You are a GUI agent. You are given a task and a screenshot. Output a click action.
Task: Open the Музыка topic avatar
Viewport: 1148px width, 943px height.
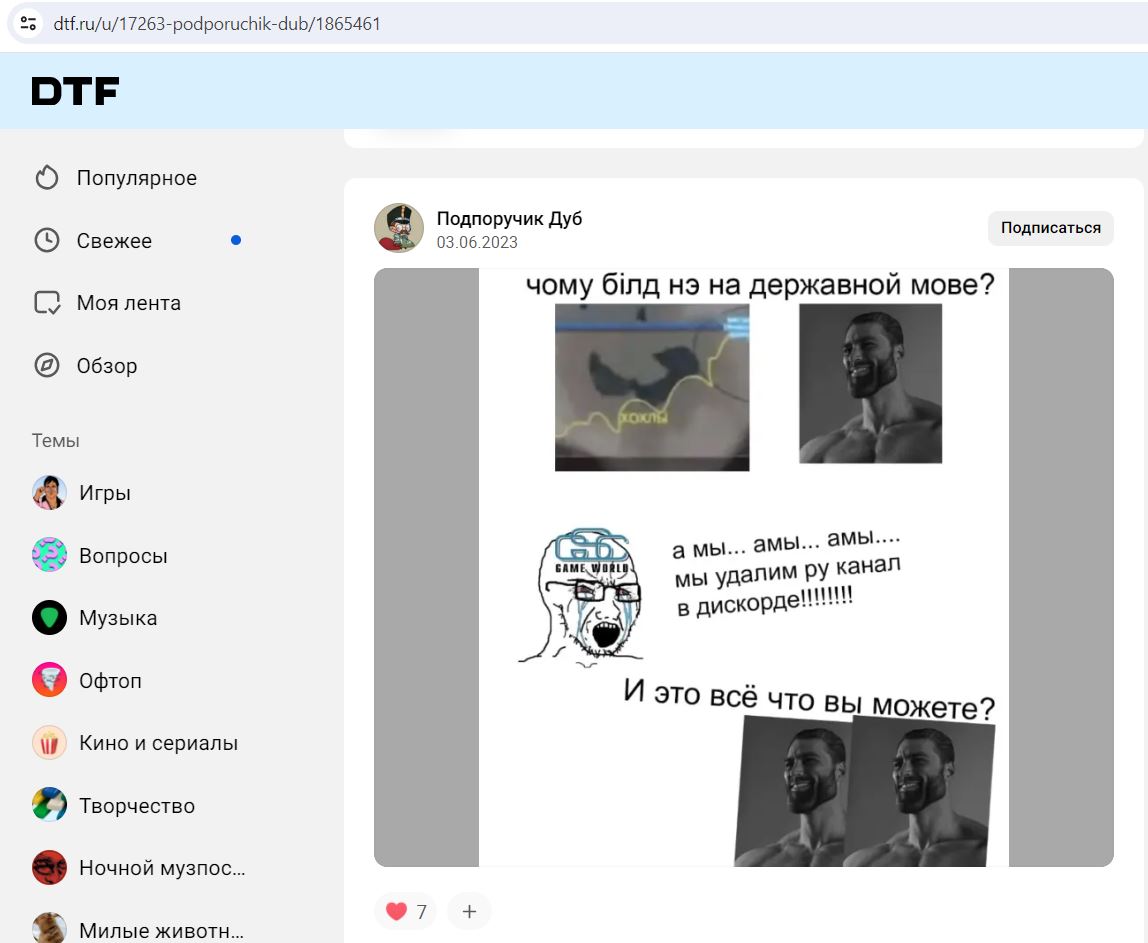click(x=49, y=618)
